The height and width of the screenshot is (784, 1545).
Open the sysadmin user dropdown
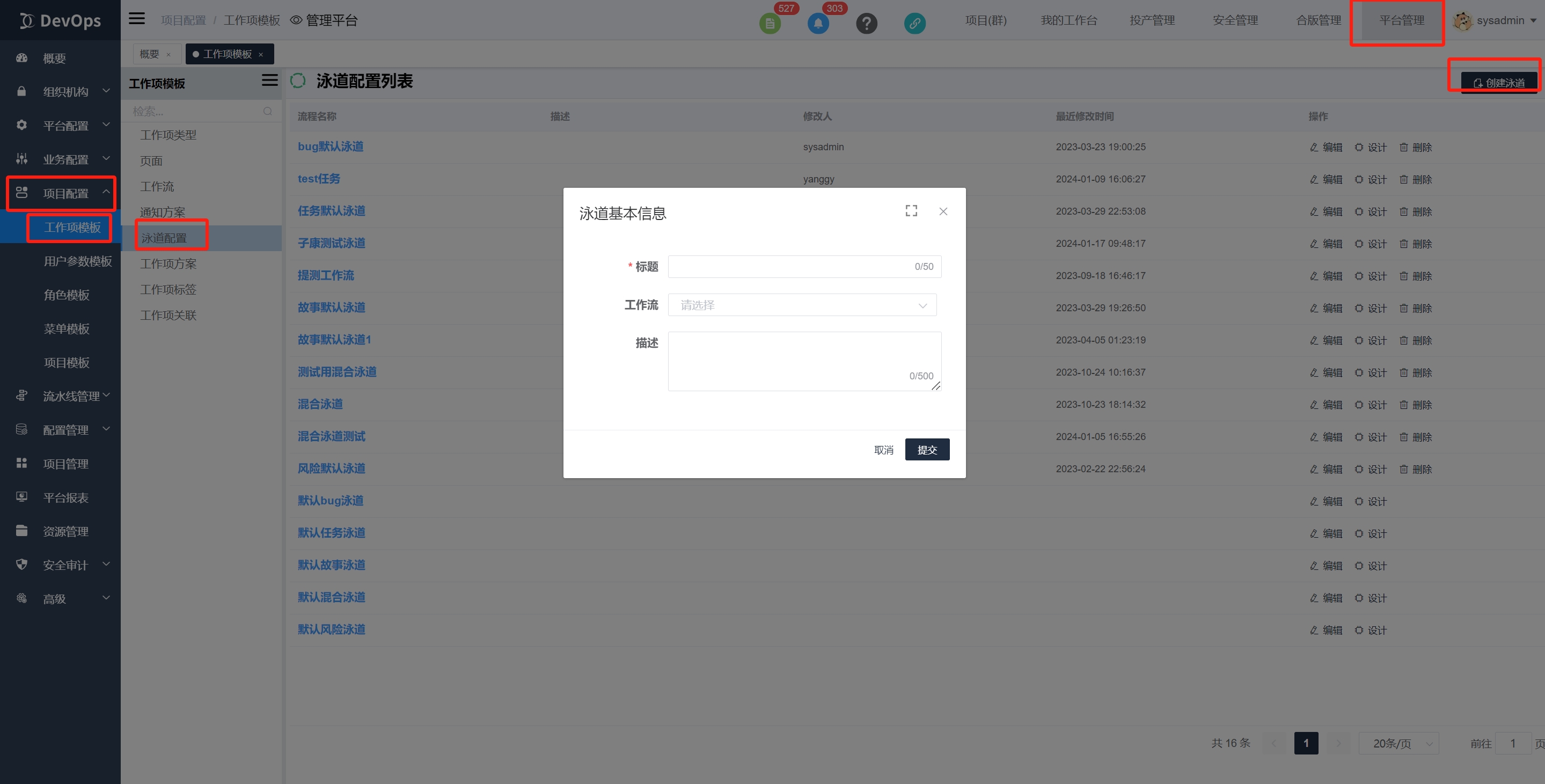pyautogui.click(x=1499, y=20)
